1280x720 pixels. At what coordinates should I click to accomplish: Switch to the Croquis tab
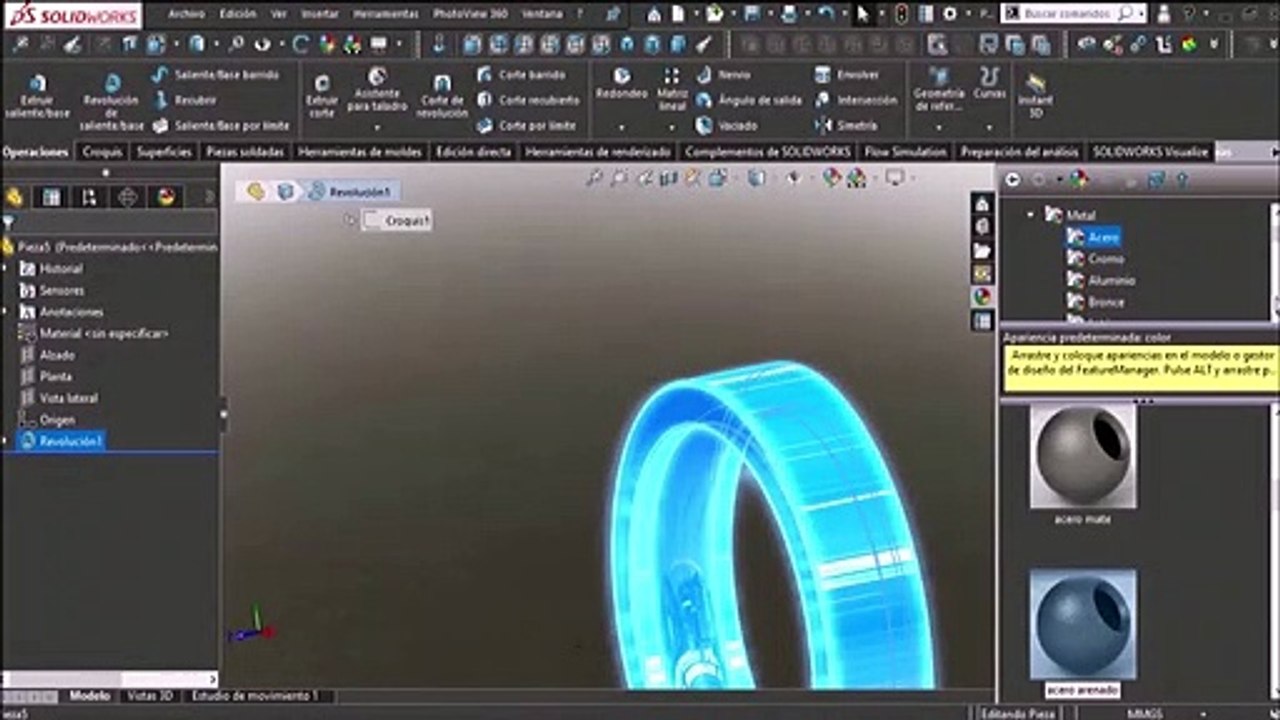102,152
